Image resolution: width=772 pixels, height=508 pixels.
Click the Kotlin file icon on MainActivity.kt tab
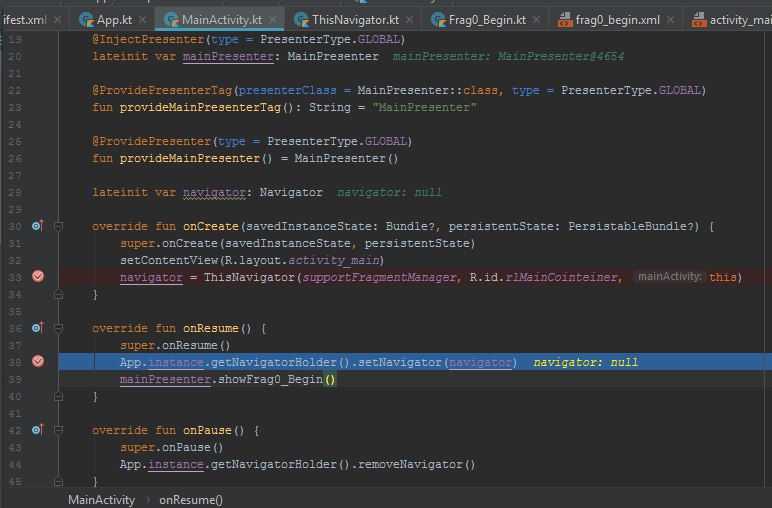[x=171, y=20]
